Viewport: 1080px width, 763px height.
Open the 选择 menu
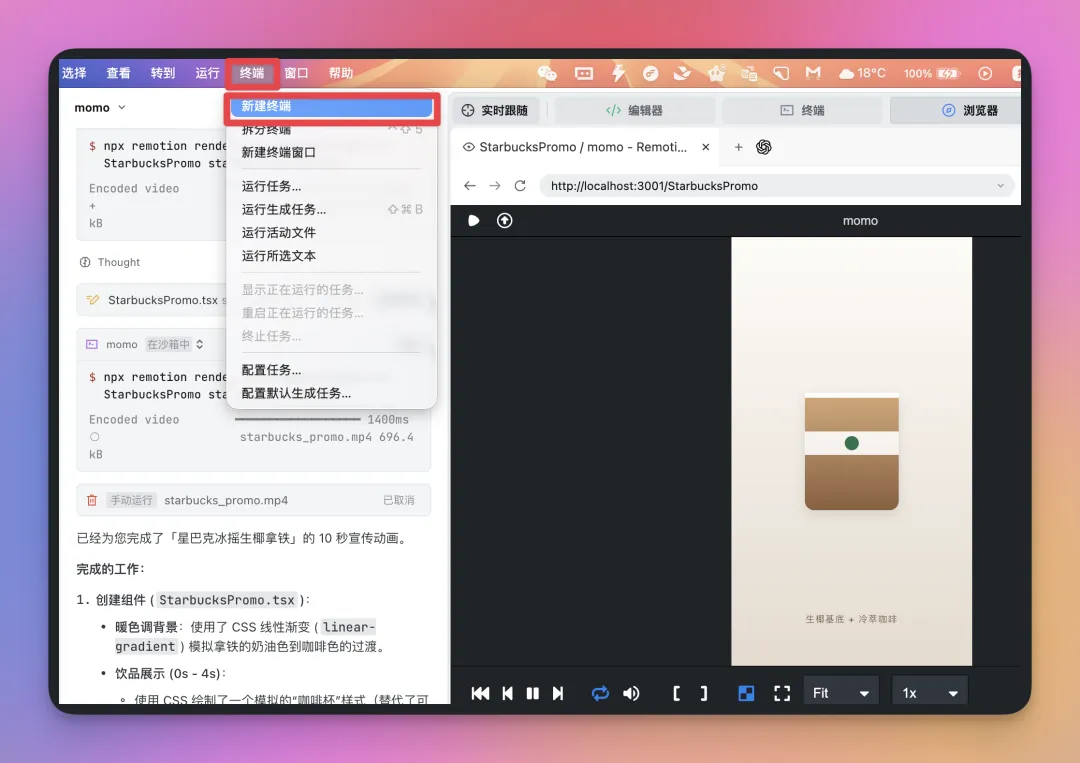[x=74, y=73]
